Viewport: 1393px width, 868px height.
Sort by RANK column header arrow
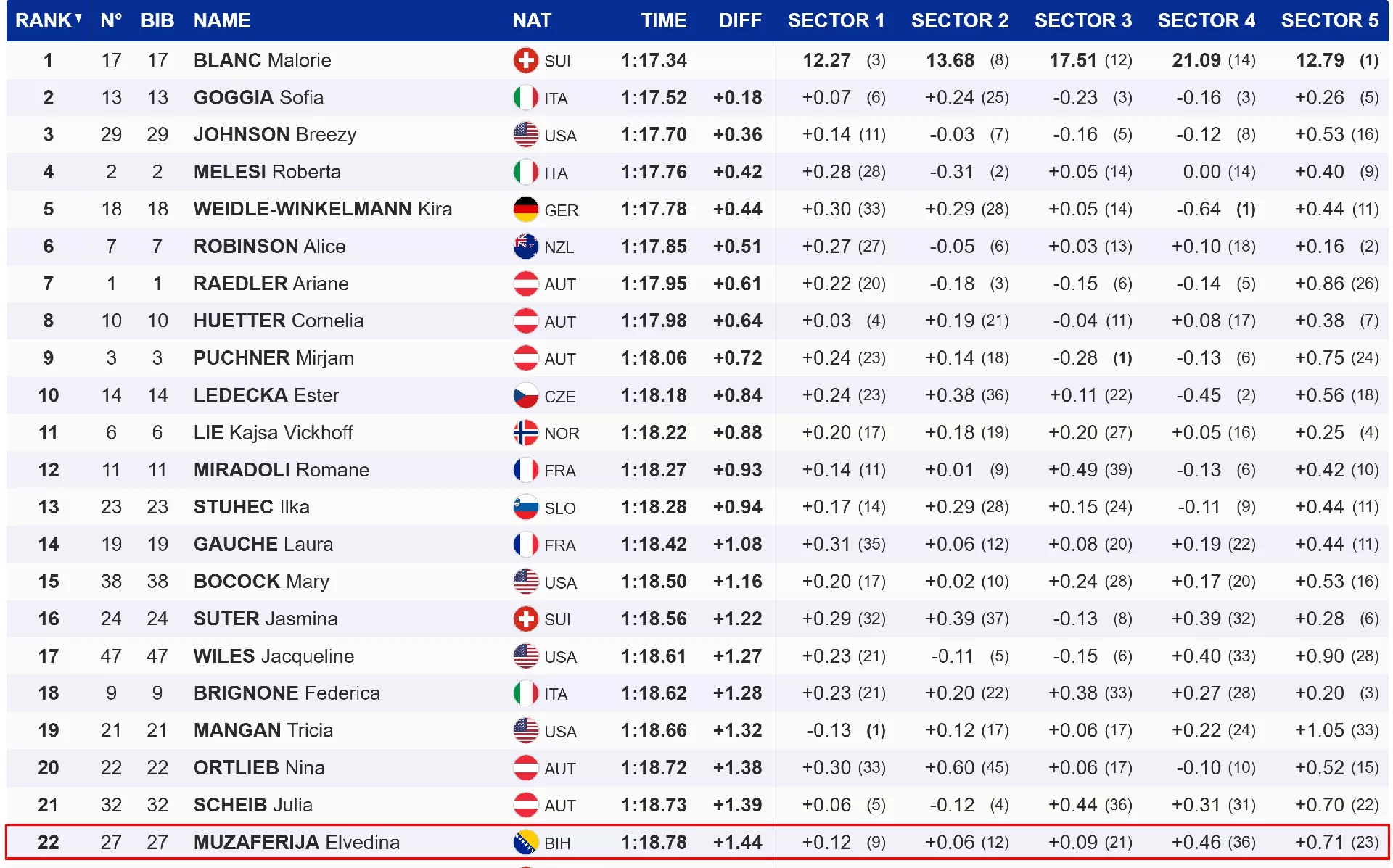click(78, 19)
